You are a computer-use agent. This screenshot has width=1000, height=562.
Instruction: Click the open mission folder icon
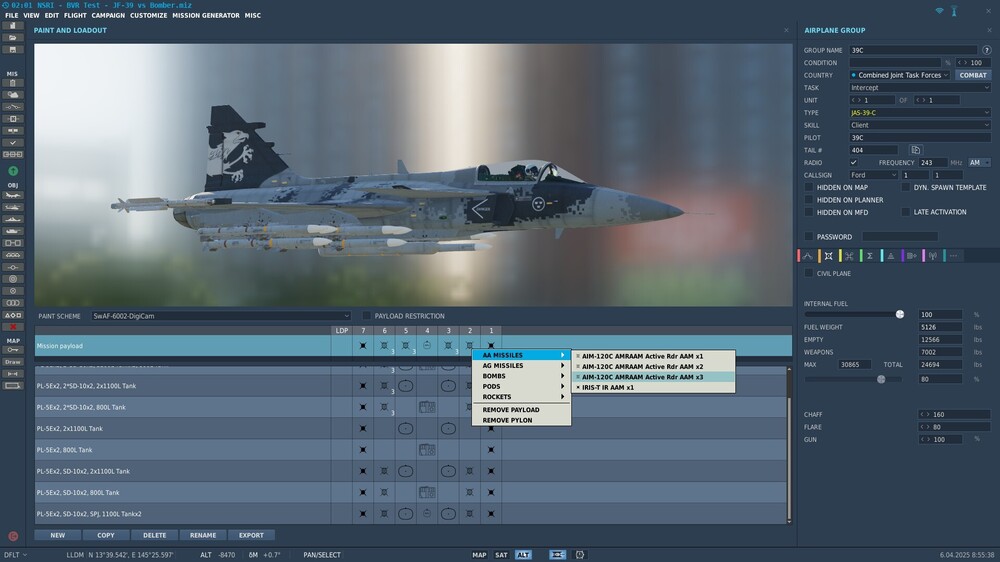(13, 38)
